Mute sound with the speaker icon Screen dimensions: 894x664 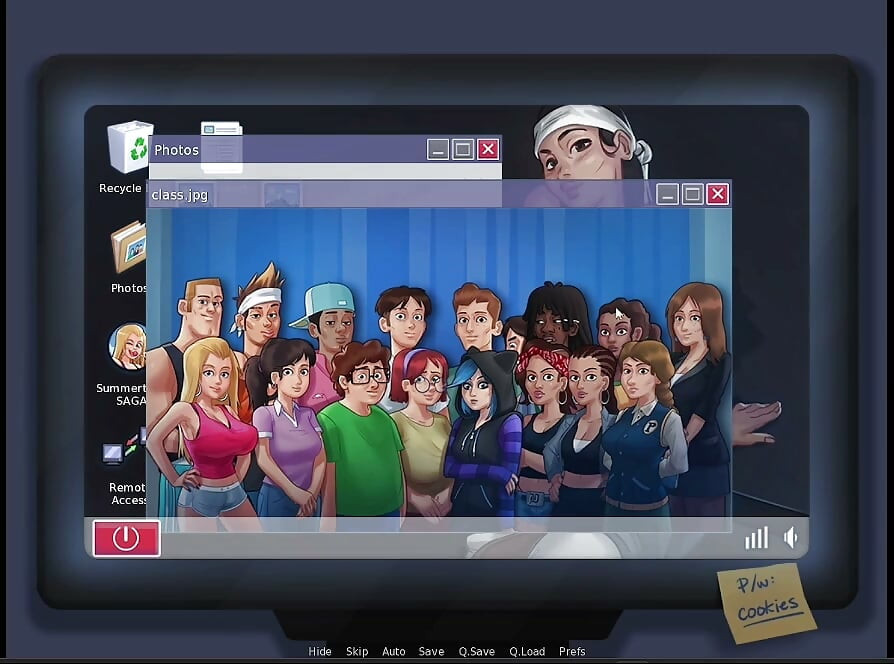pyautogui.click(x=791, y=537)
